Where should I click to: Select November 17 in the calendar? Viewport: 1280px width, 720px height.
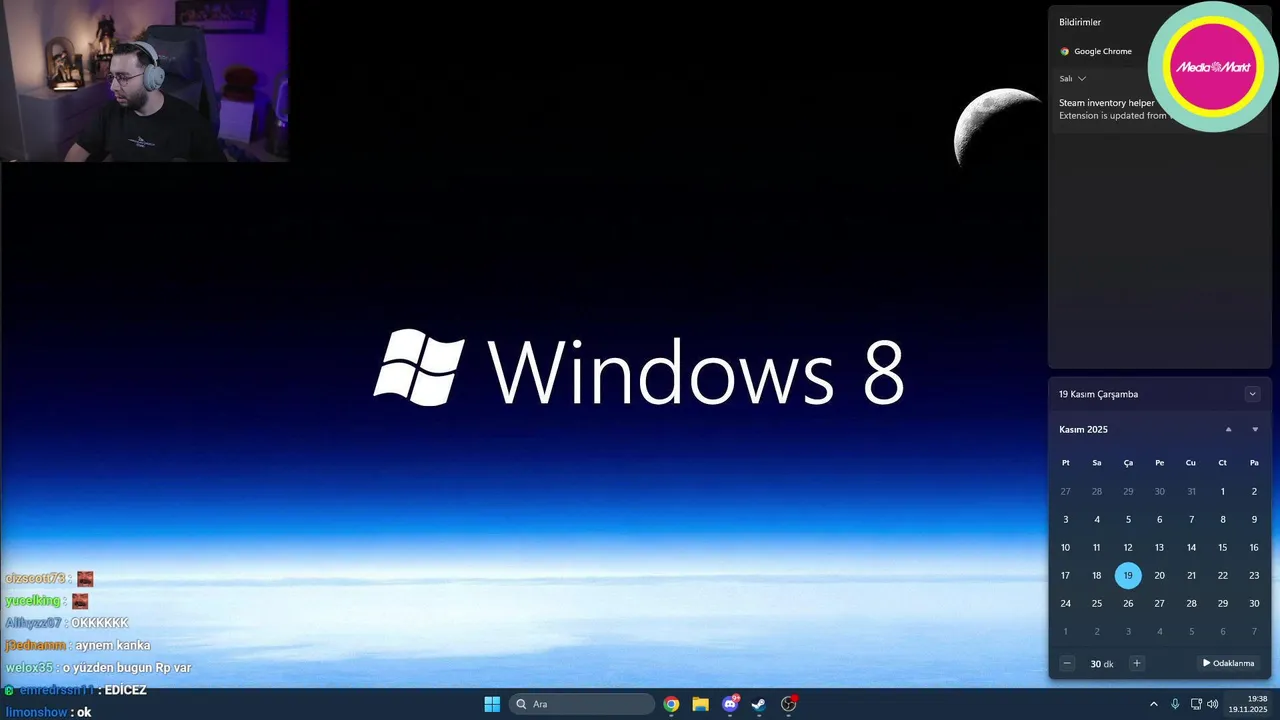click(x=1065, y=575)
